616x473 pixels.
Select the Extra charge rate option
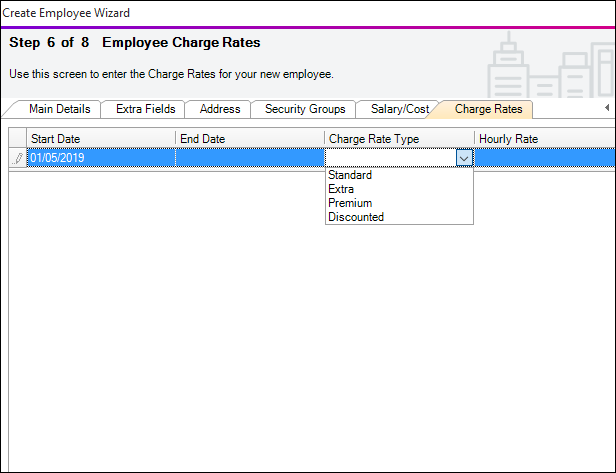pos(341,189)
